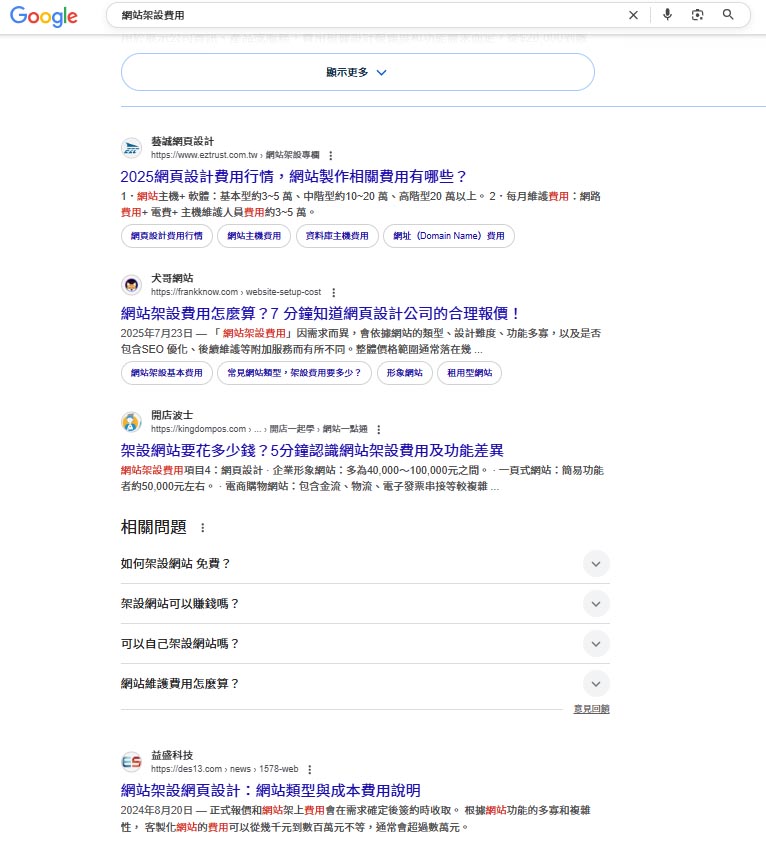Select the 形象網站 chip
Image resolution: width=766 pixels, height=858 pixels.
point(404,373)
